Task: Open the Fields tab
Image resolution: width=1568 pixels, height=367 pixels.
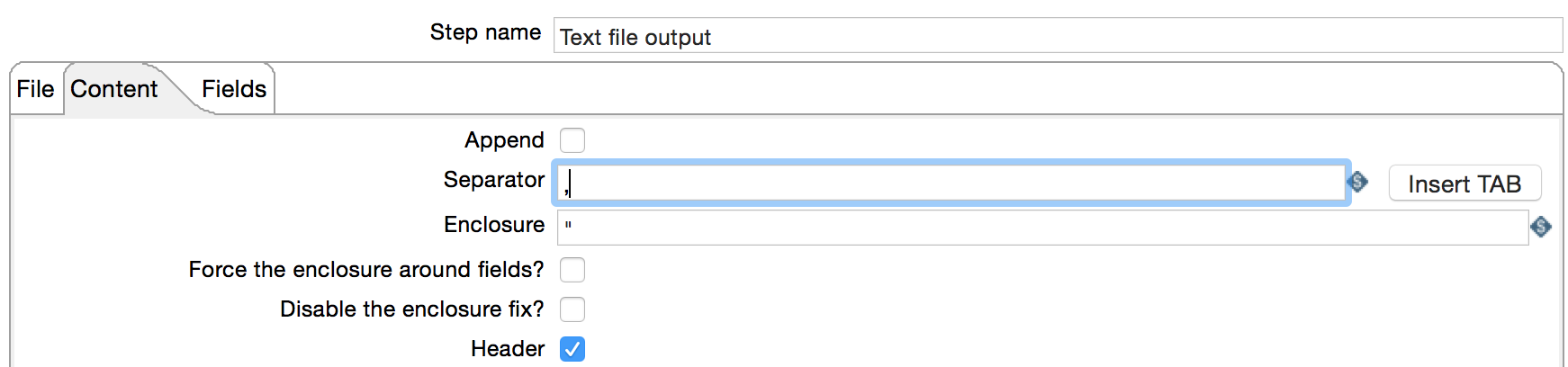Action: 234,89
